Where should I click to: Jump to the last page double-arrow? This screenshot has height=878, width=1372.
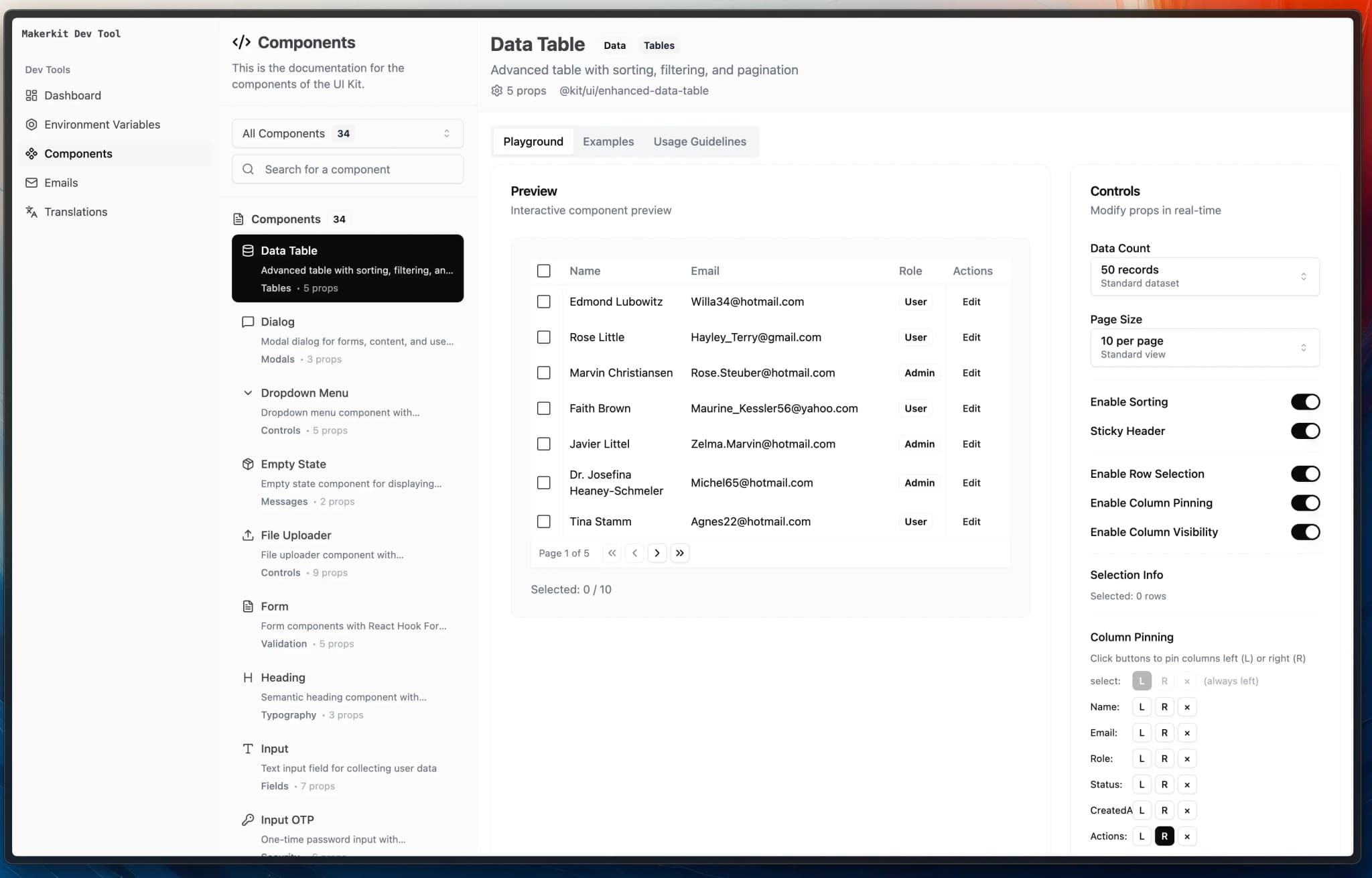click(679, 553)
